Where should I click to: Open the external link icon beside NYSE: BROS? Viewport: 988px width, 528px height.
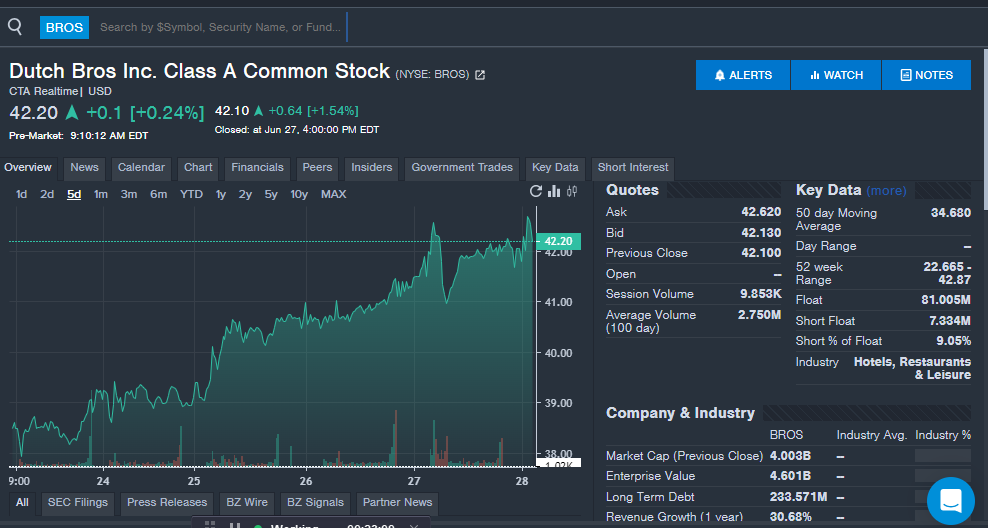click(x=480, y=75)
